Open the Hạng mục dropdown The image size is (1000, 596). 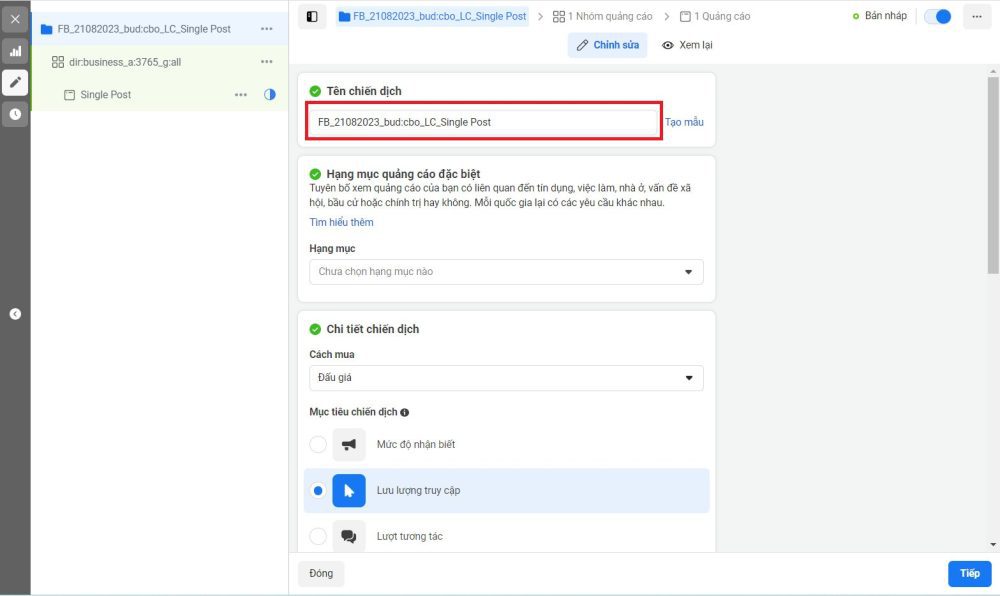pos(506,272)
